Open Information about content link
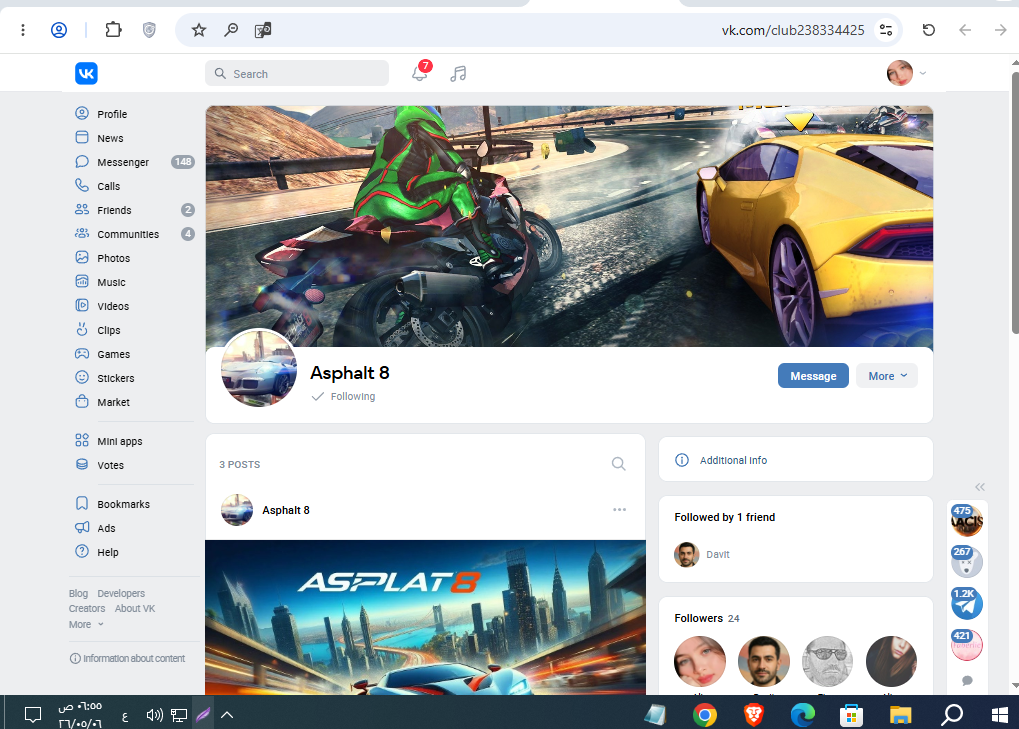Screen dimensions: 1019x729 (x=127, y=658)
